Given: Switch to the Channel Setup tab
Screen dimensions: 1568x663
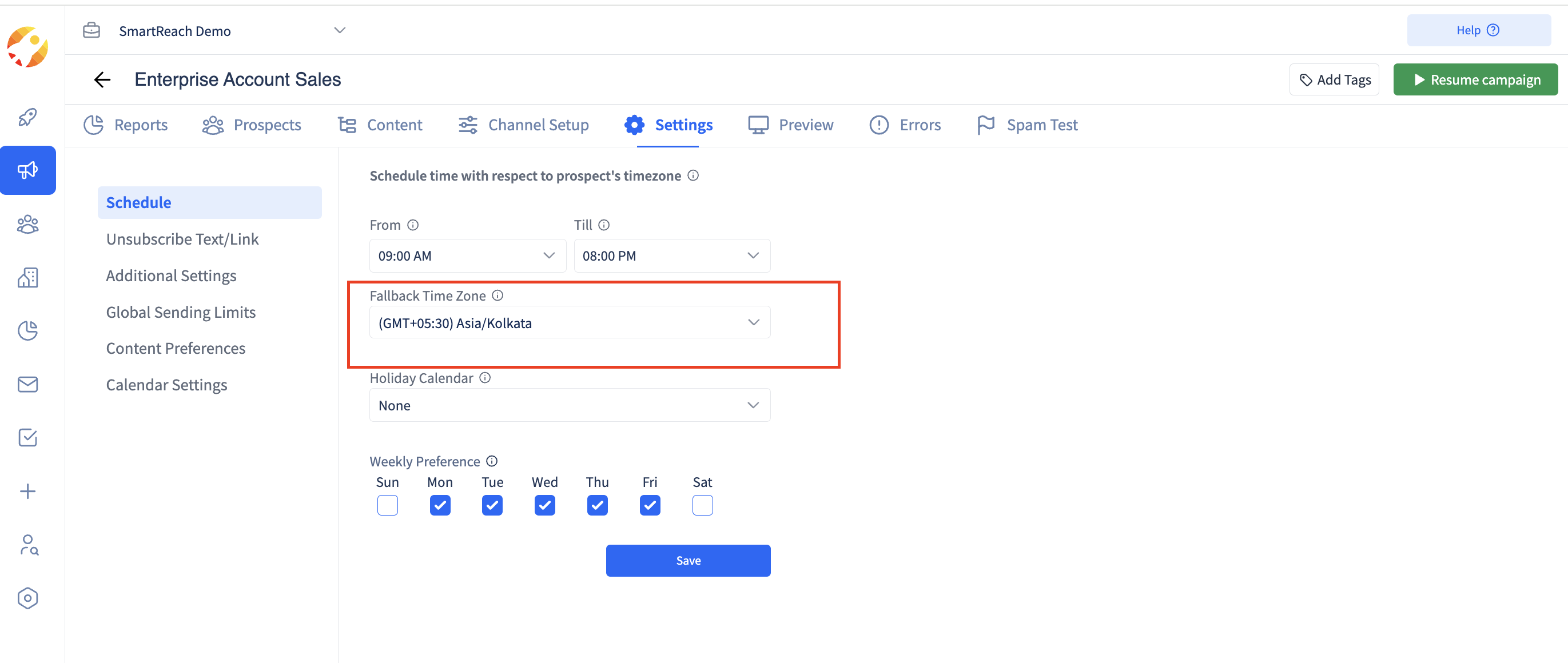Looking at the screenshot, I should 523,125.
